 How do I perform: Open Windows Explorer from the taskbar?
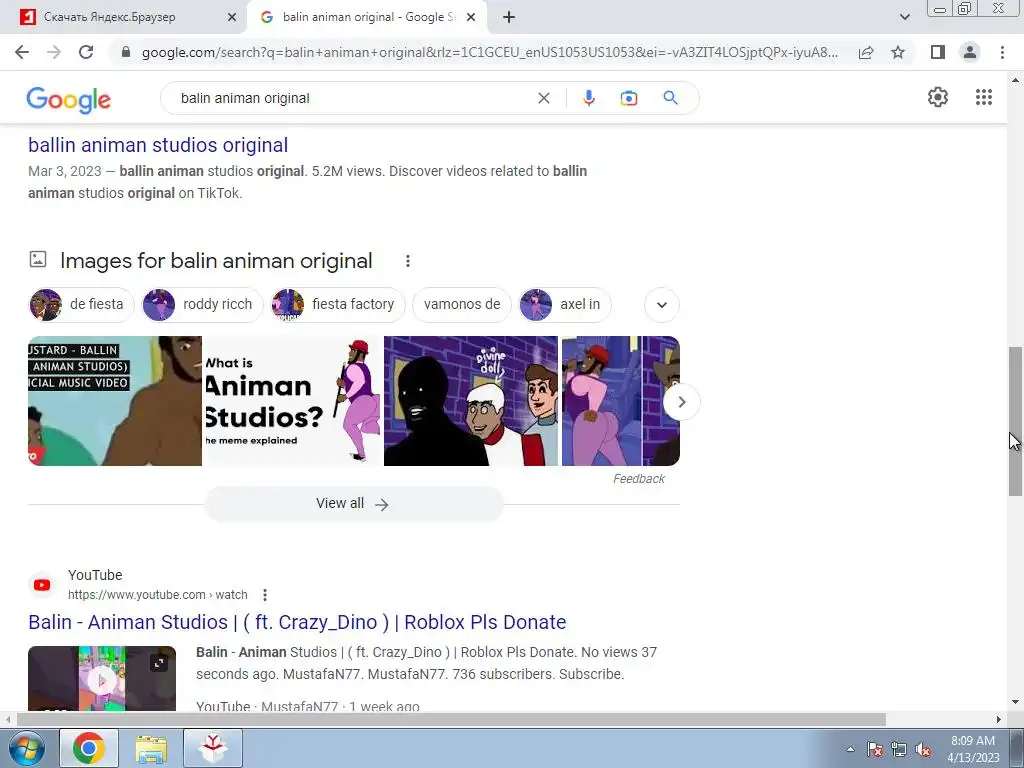click(x=151, y=748)
